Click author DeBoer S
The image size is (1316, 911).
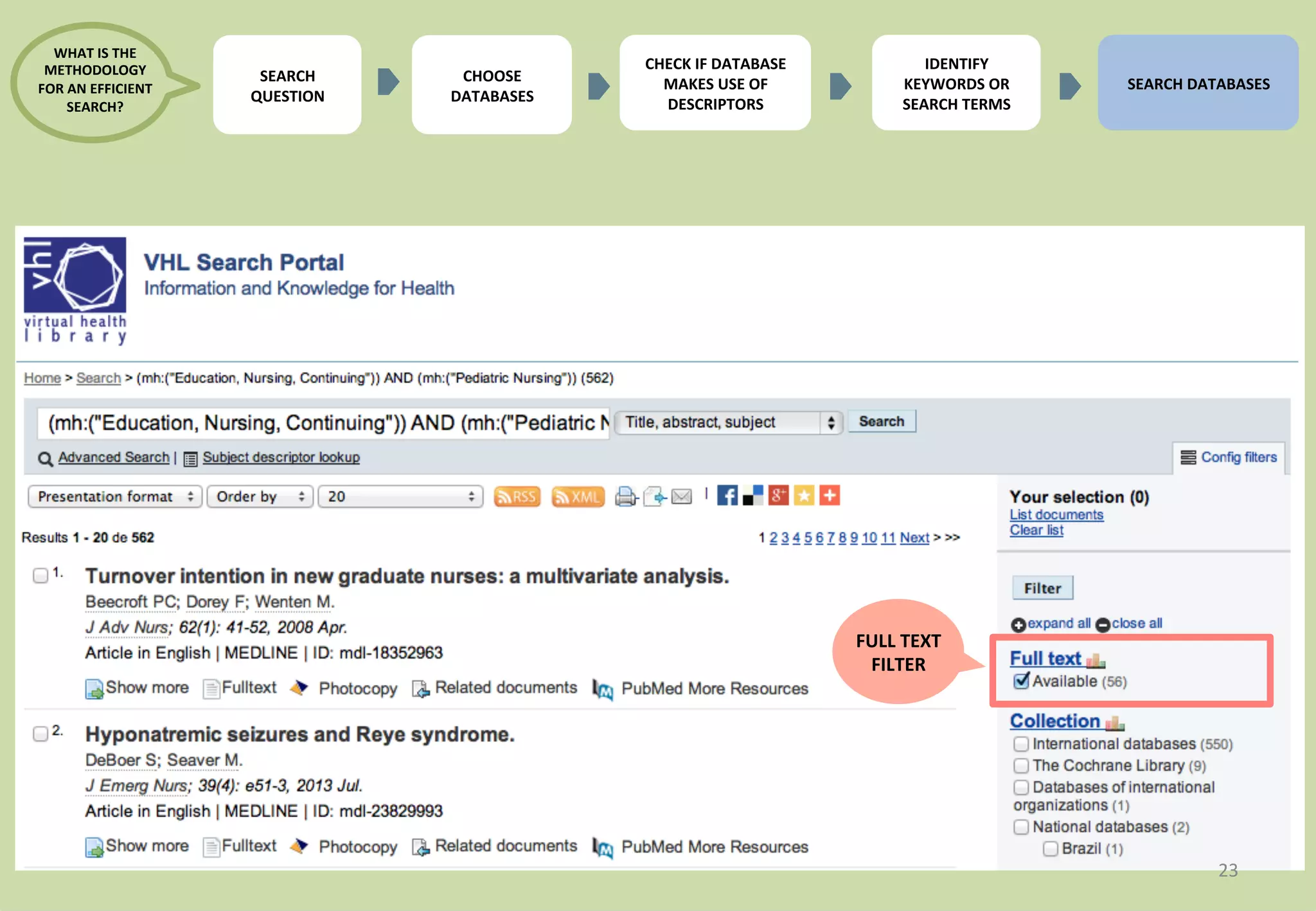(121, 761)
